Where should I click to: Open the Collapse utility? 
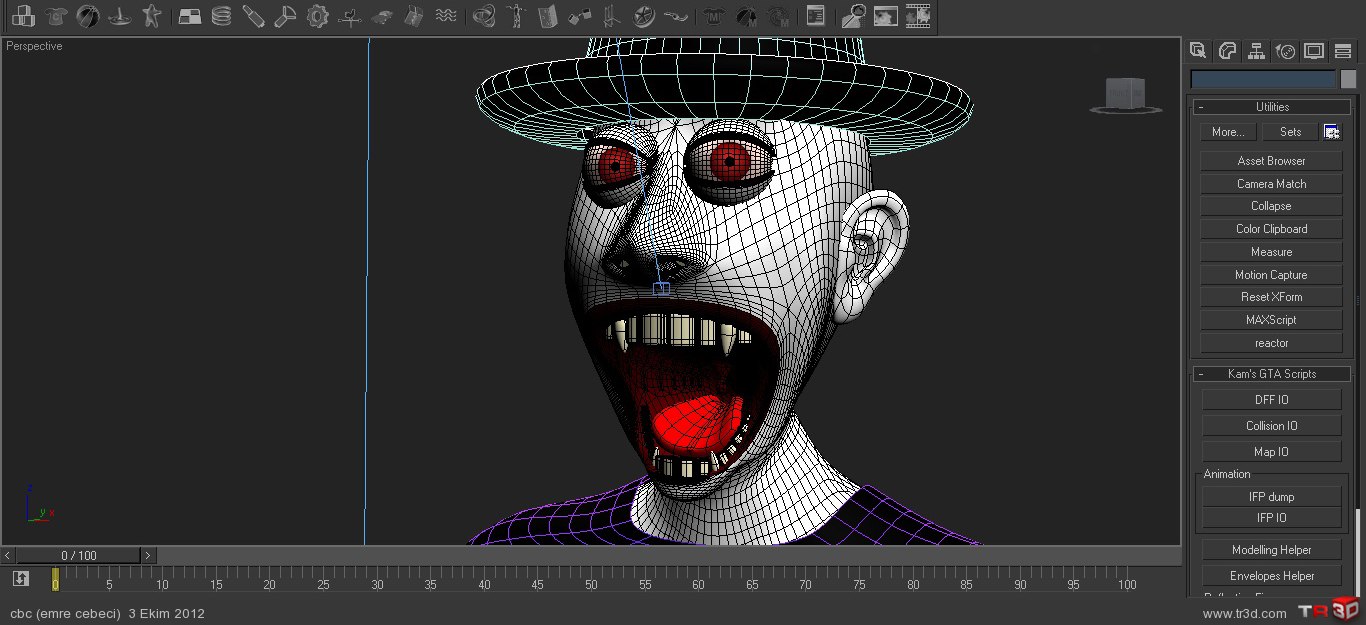click(1271, 206)
